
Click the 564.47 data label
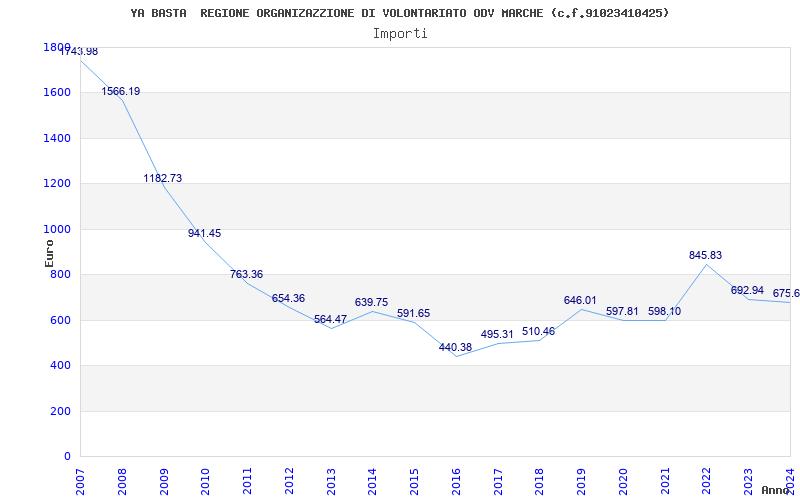point(330,319)
